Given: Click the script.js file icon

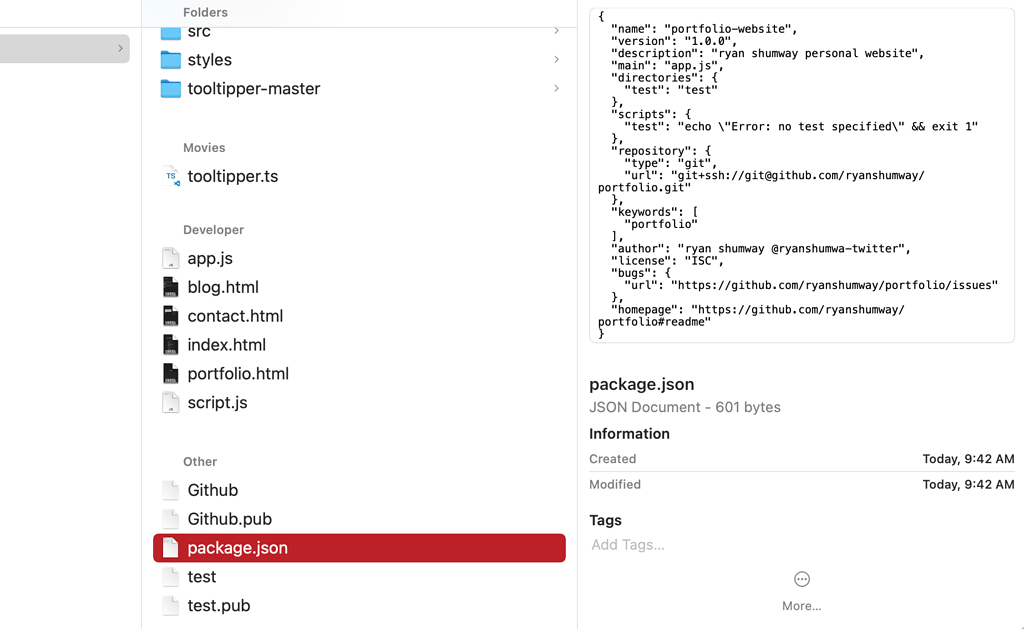Looking at the screenshot, I should pos(171,403).
